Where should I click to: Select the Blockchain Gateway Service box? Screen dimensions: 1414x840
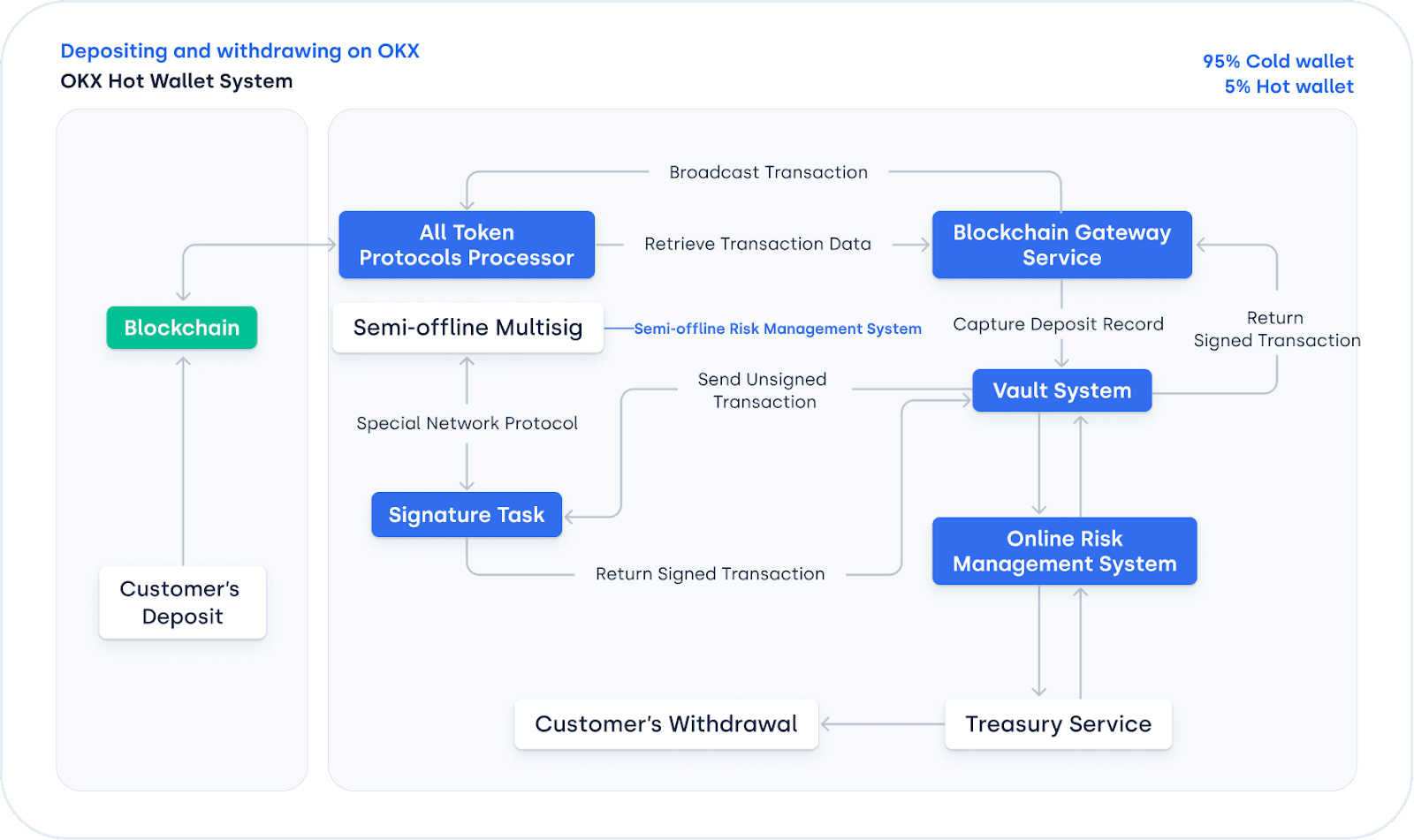pos(1062,245)
